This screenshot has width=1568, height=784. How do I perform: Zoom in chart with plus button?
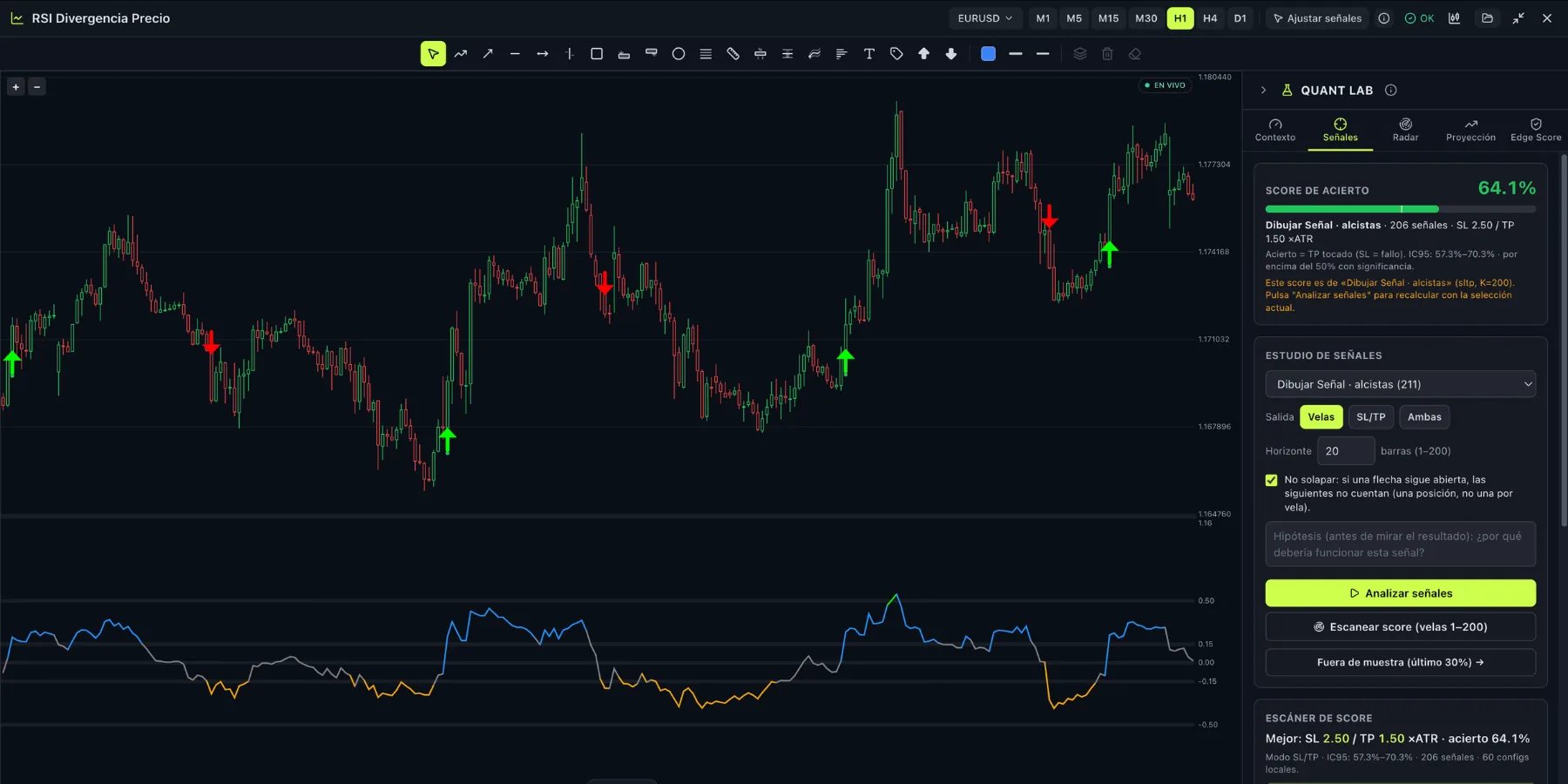16,87
